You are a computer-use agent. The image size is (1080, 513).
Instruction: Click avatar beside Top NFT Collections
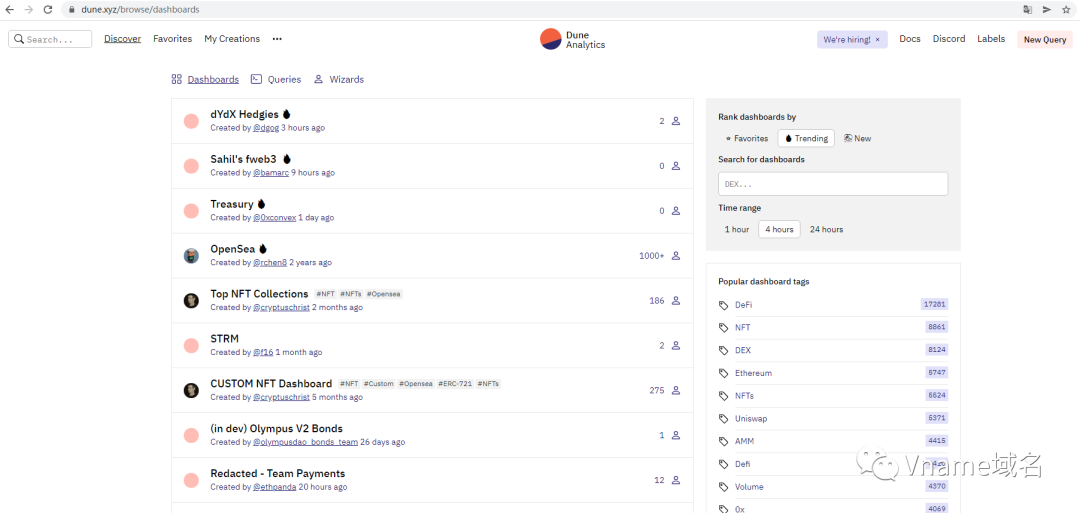[191, 301]
